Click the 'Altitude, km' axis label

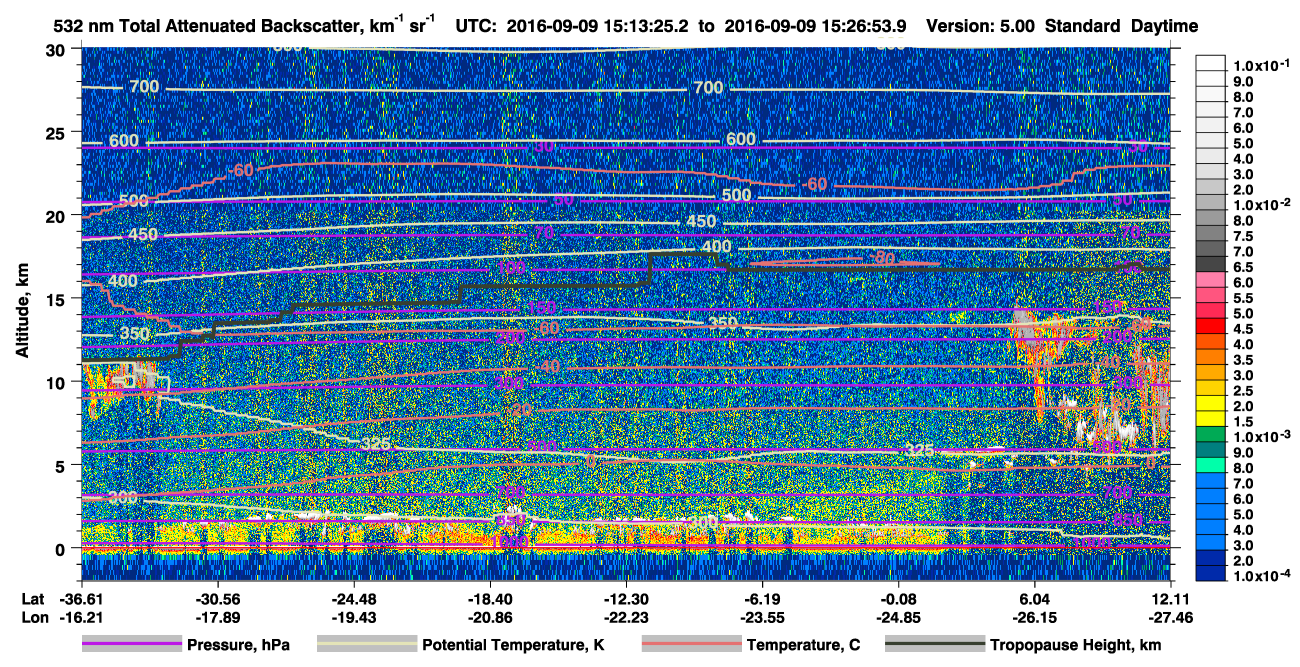[x=22, y=311]
